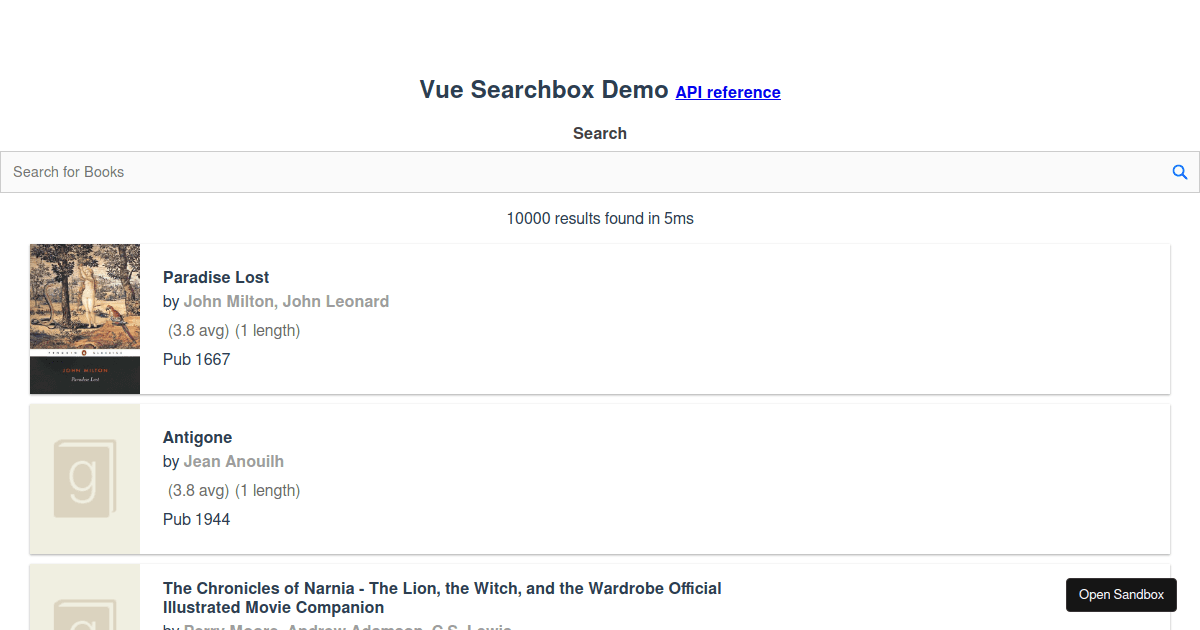1200x630 pixels.
Task: Select the Chronicles of Narnia book title
Action: point(442,598)
